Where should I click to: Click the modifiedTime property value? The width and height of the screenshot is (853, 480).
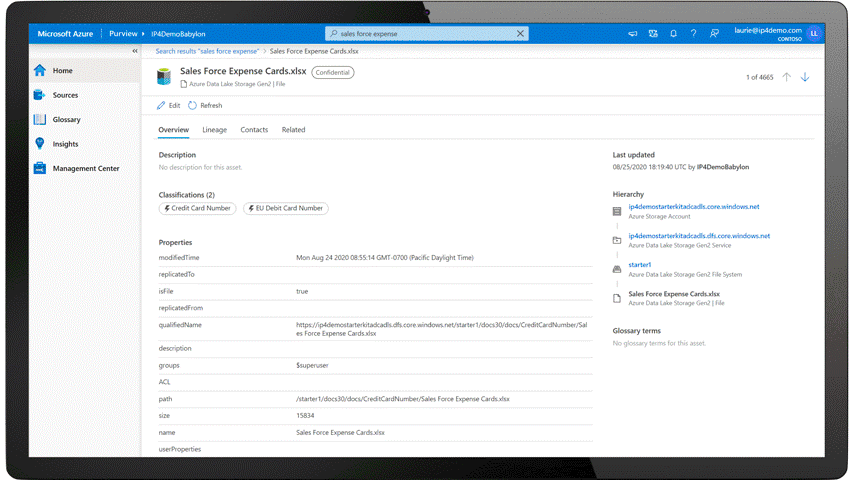pos(385,257)
